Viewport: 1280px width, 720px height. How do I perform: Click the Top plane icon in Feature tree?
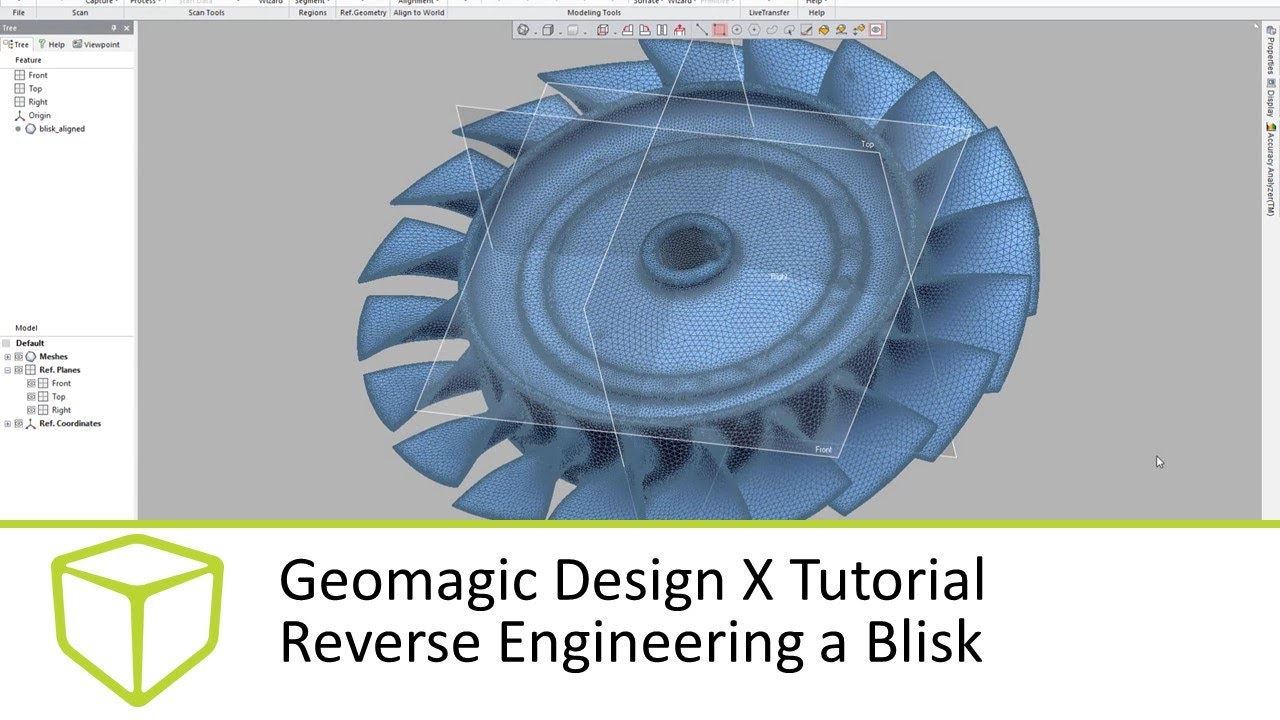pos(20,88)
